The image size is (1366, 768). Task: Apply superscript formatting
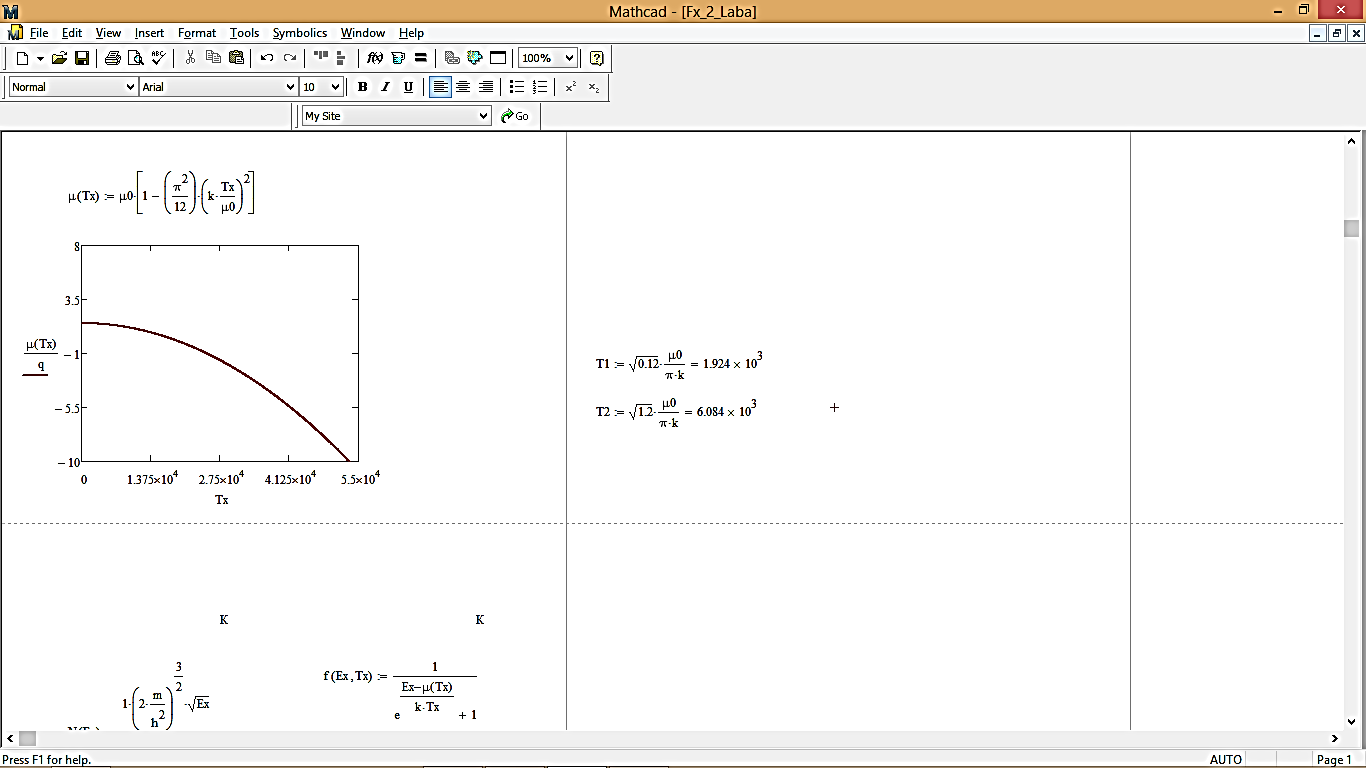click(571, 87)
